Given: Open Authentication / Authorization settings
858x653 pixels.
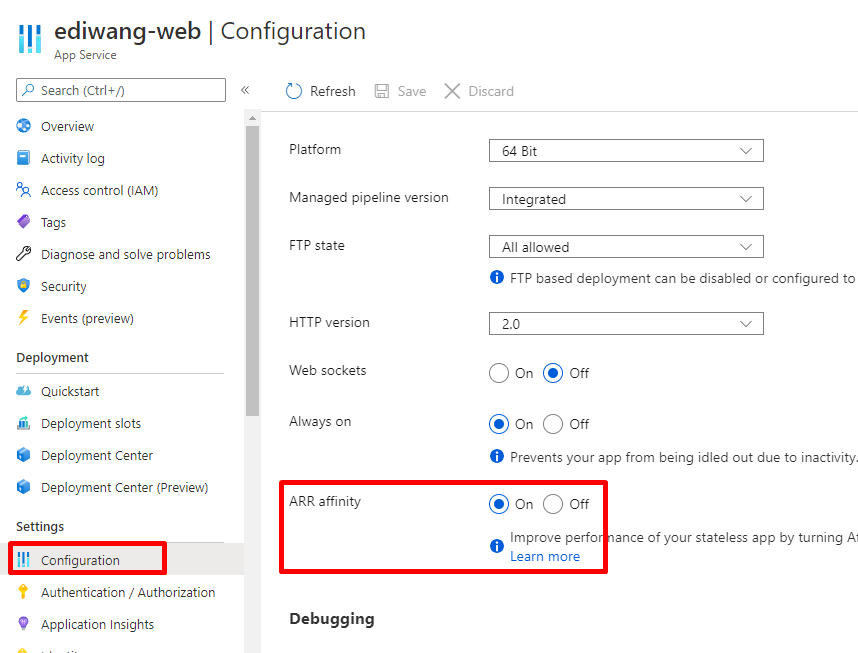Looking at the screenshot, I should click(128, 592).
